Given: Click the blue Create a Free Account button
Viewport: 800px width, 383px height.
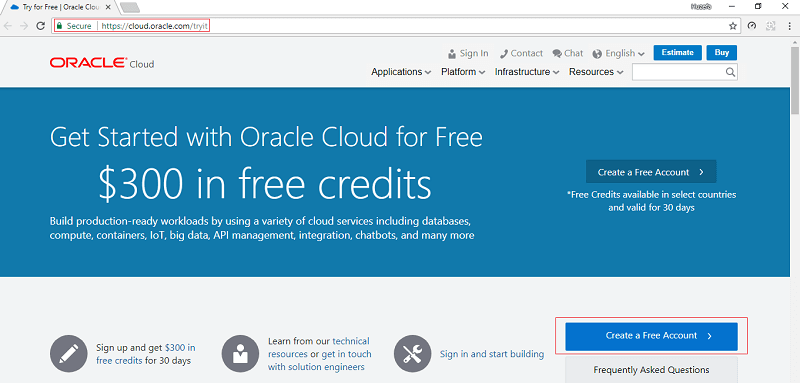Looking at the screenshot, I should (x=652, y=336).
